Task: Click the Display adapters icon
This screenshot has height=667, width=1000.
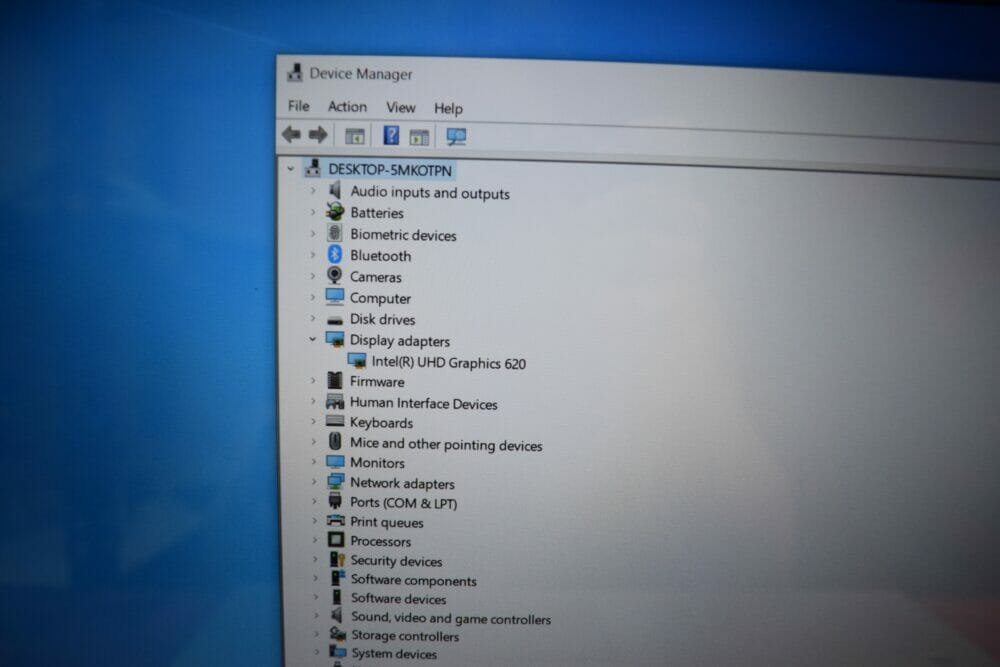Action: 335,339
